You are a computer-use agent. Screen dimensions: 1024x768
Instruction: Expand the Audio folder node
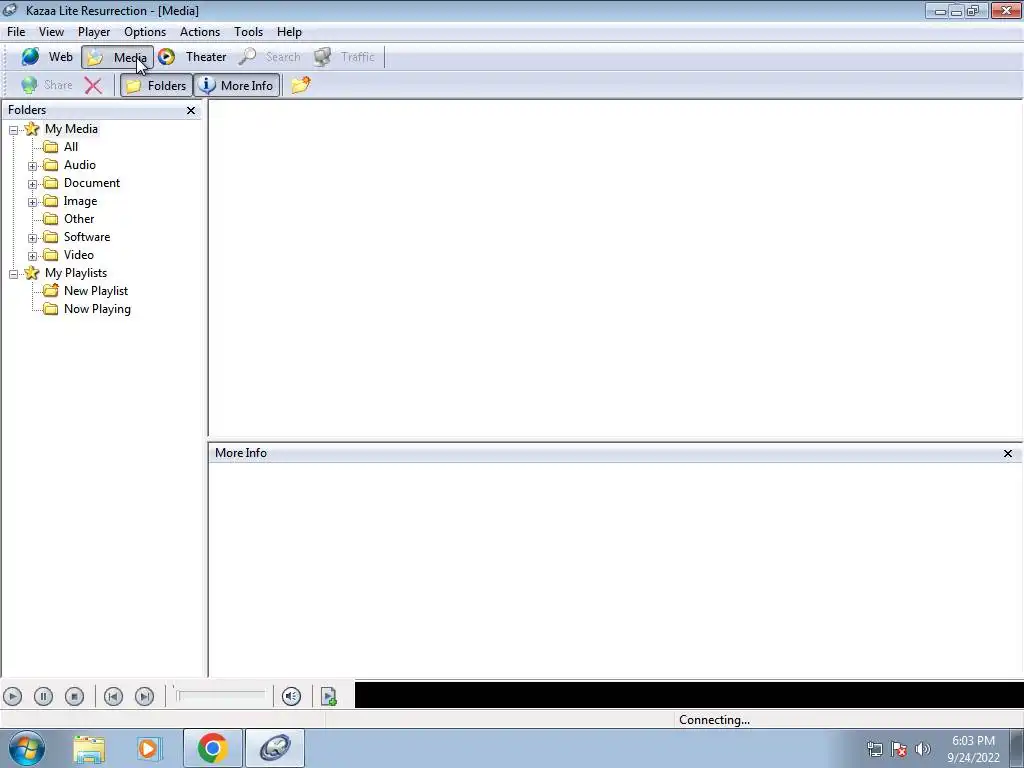(32, 166)
